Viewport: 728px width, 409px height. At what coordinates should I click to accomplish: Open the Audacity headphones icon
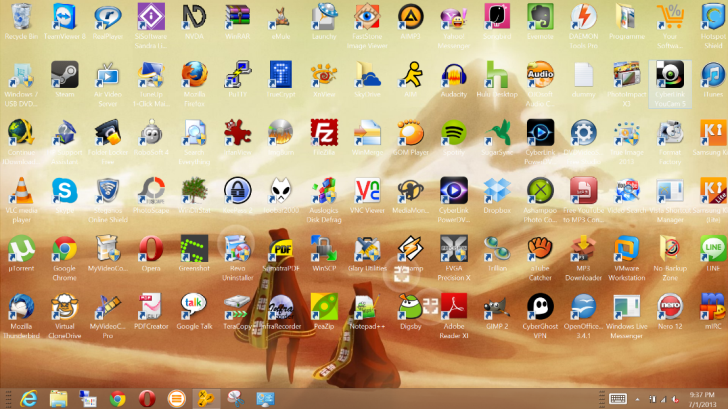pos(454,75)
